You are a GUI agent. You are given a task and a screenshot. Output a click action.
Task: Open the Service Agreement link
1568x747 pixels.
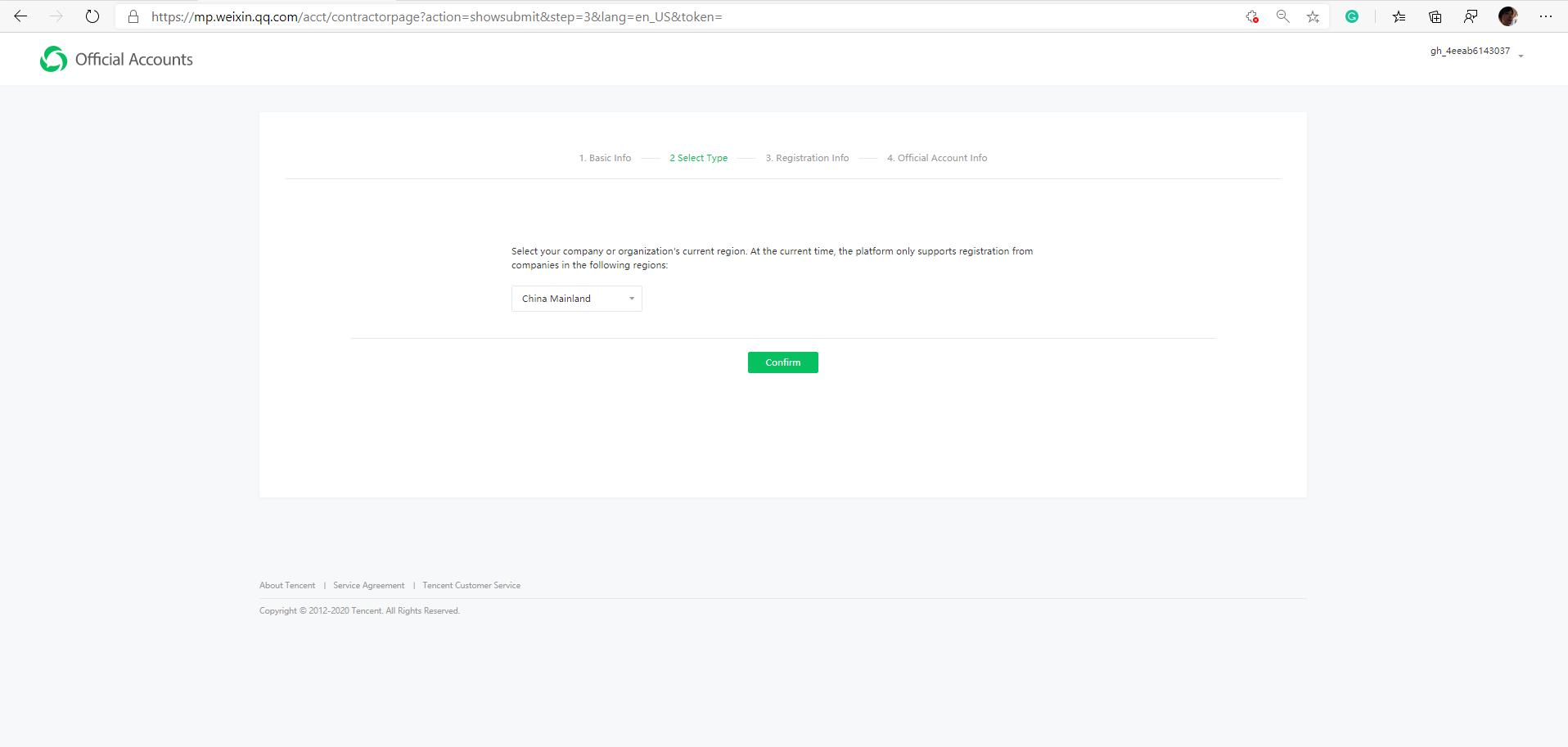point(368,586)
